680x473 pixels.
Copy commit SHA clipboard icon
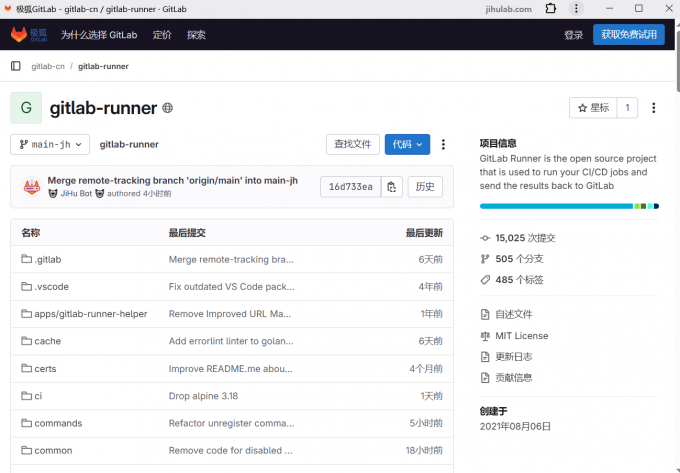392,187
